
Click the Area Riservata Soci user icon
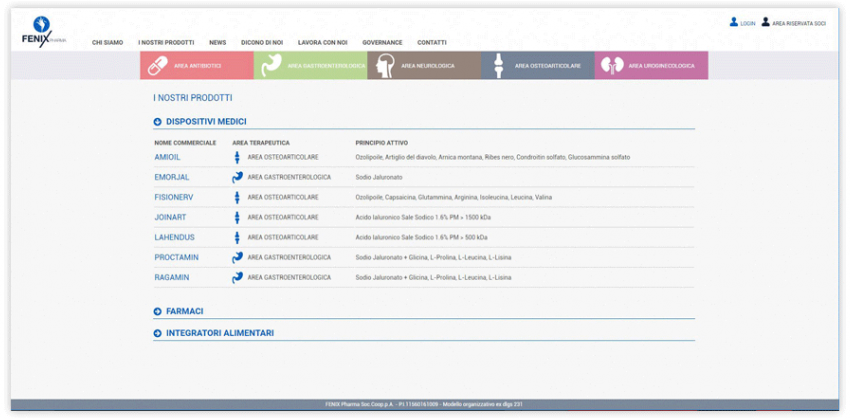coord(765,22)
